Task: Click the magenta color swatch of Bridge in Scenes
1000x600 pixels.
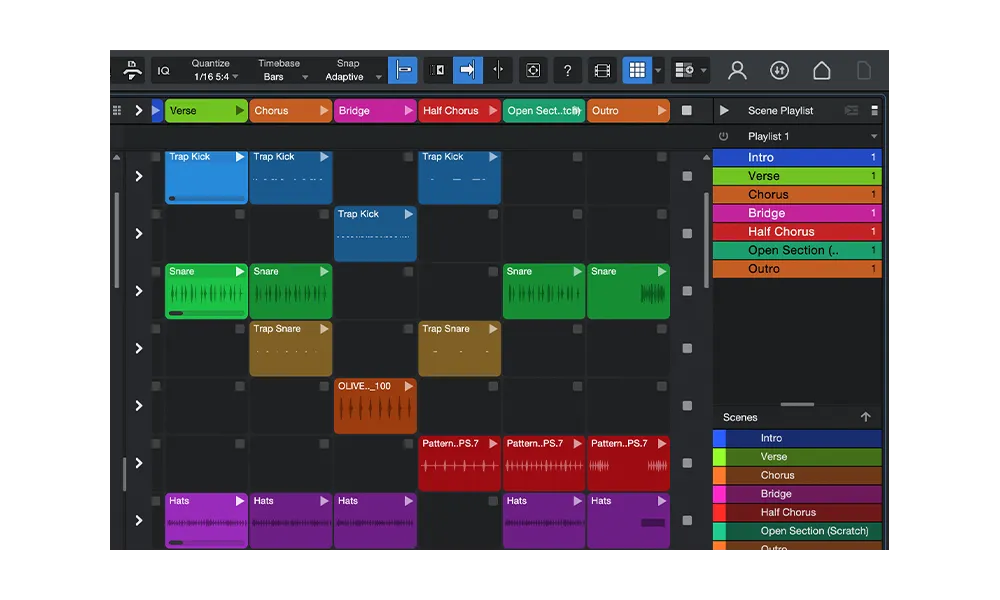Action: [719, 494]
